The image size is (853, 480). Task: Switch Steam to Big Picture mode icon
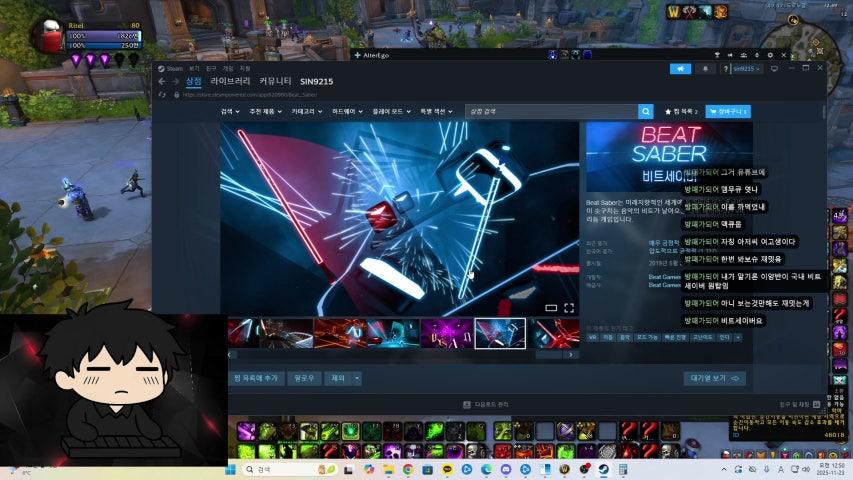click(774, 69)
